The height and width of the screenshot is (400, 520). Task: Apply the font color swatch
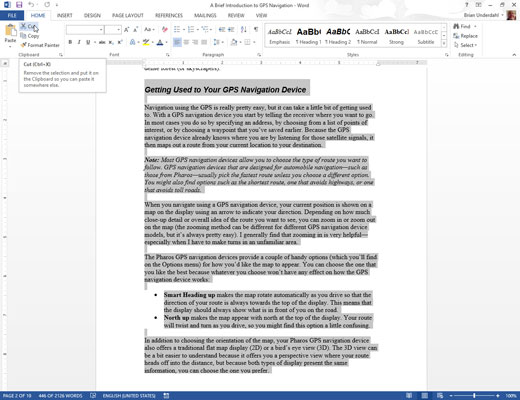160,42
